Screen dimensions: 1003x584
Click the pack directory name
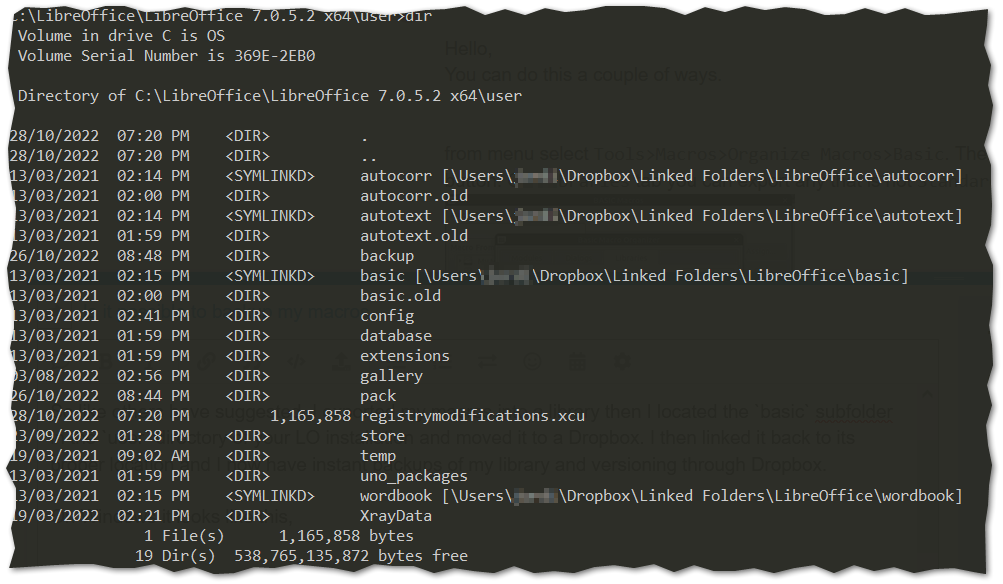click(x=378, y=396)
